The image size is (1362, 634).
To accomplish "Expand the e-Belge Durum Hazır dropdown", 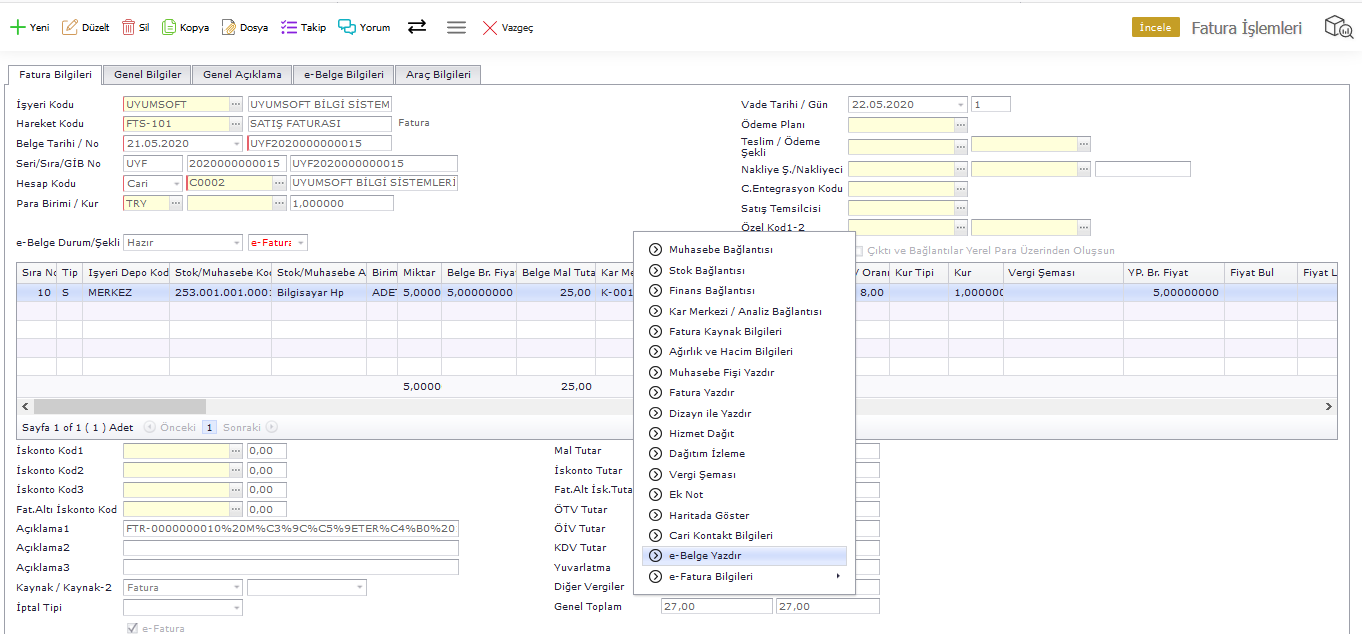I will [x=236, y=242].
